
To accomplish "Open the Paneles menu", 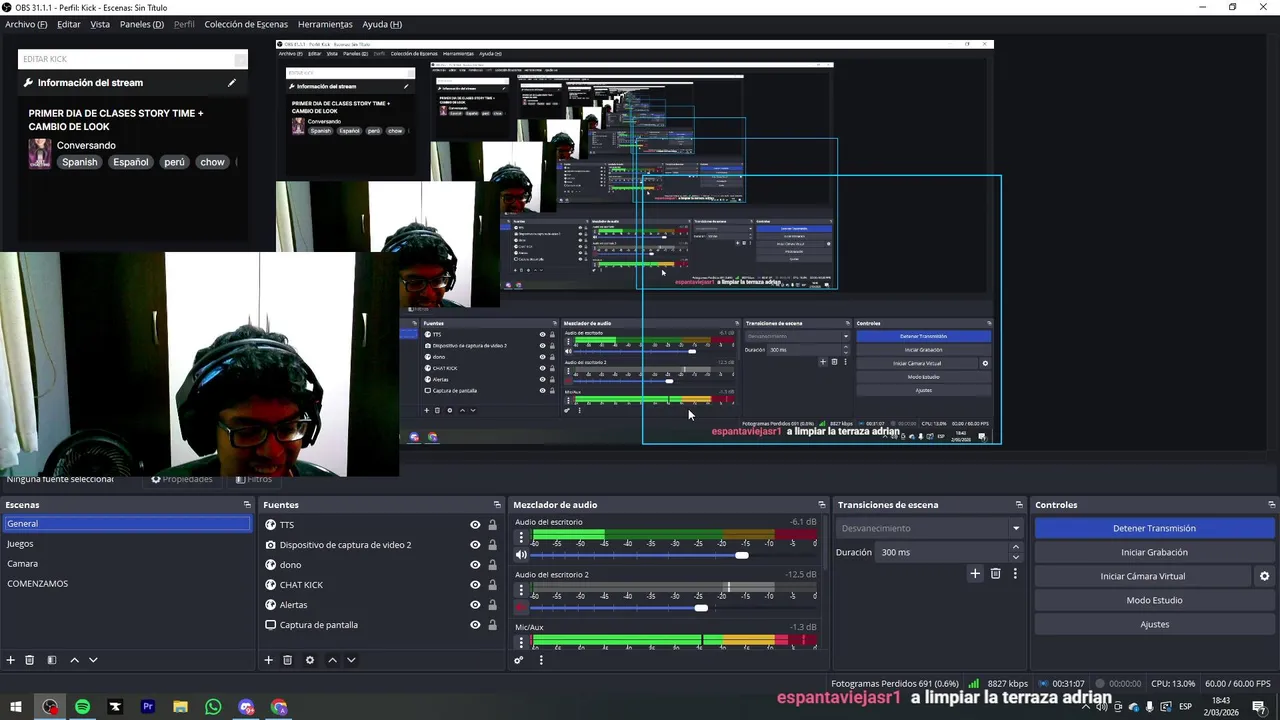I will [x=142, y=24].
